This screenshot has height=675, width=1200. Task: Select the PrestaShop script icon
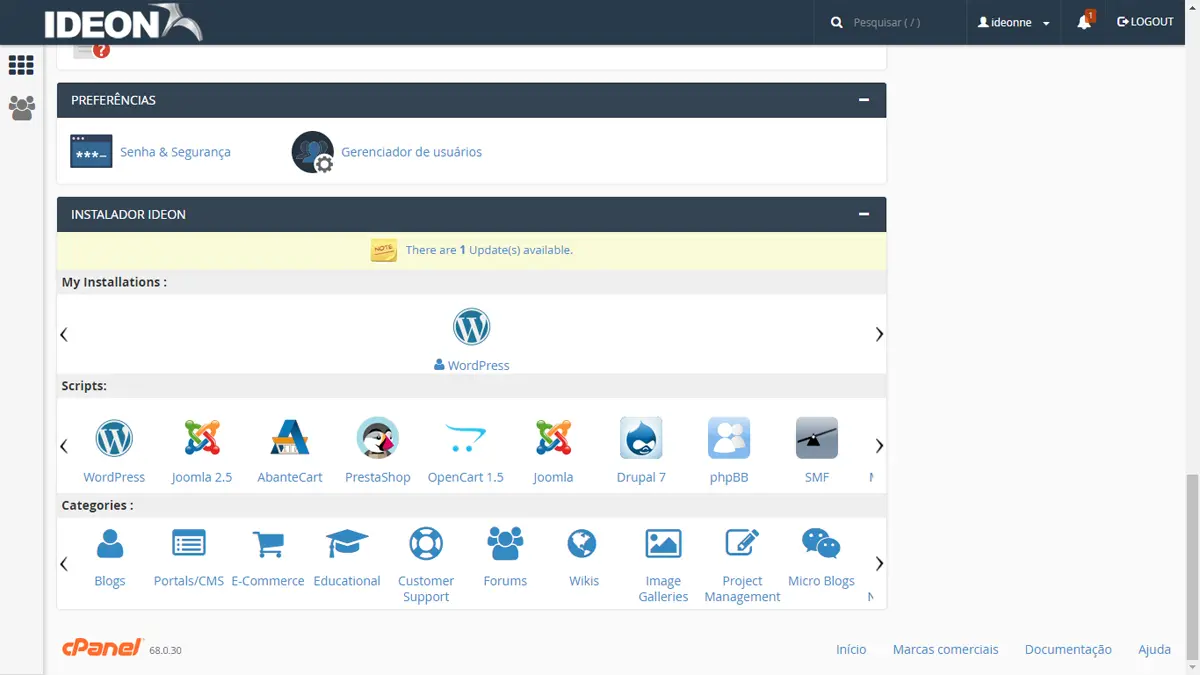378,439
